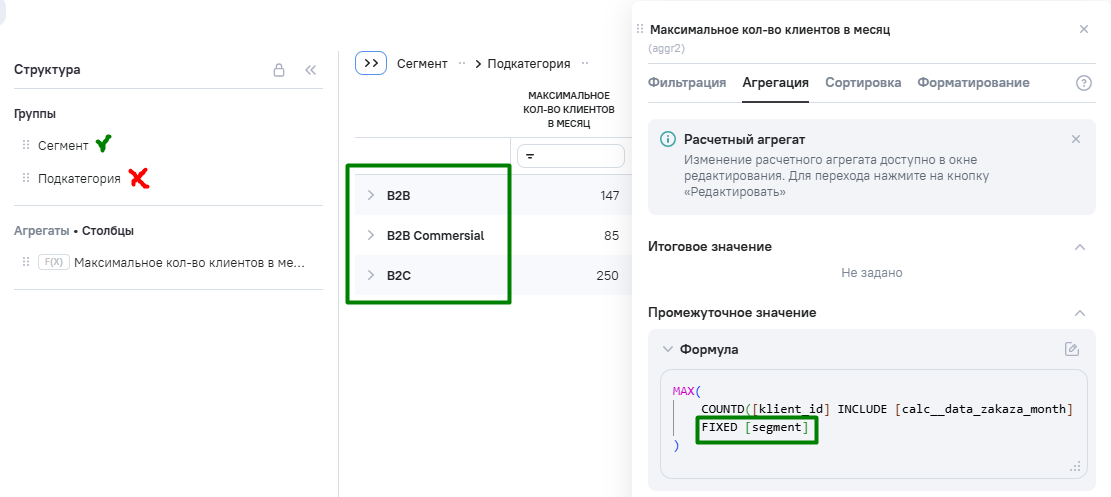The image size is (1111, 497).
Task: Click the Не задано value text
Action: [x=872, y=272]
